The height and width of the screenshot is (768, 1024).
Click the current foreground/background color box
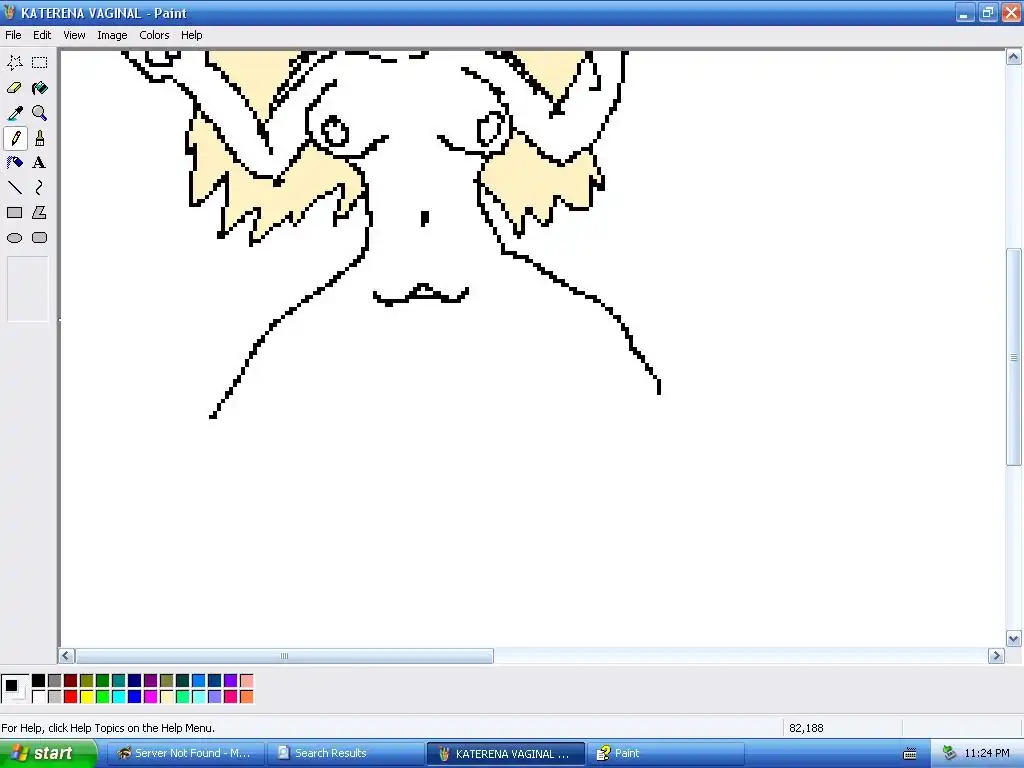click(15, 688)
